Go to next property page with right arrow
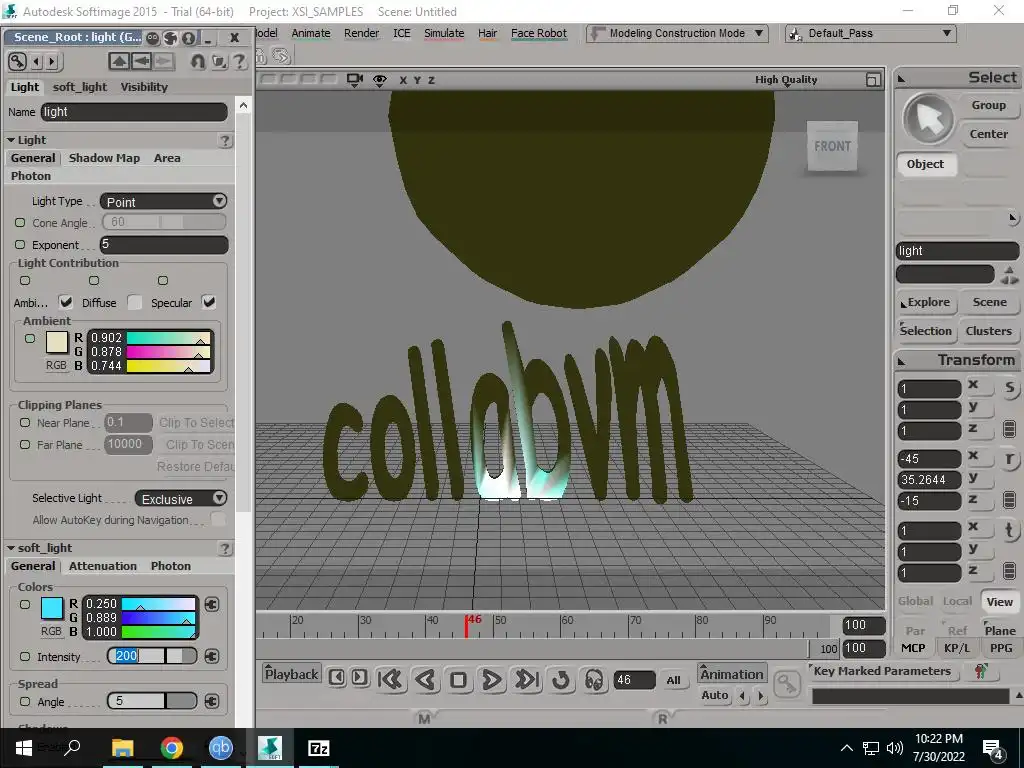 click(52, 61)
